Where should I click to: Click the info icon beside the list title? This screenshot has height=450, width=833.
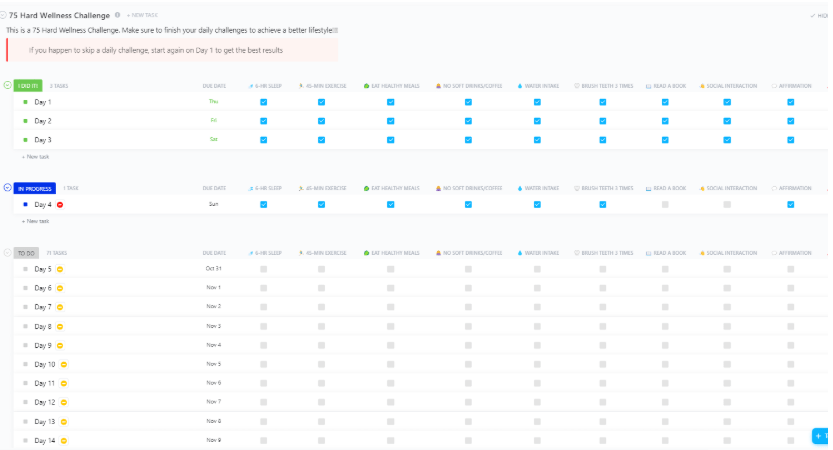tap(118, 15)
